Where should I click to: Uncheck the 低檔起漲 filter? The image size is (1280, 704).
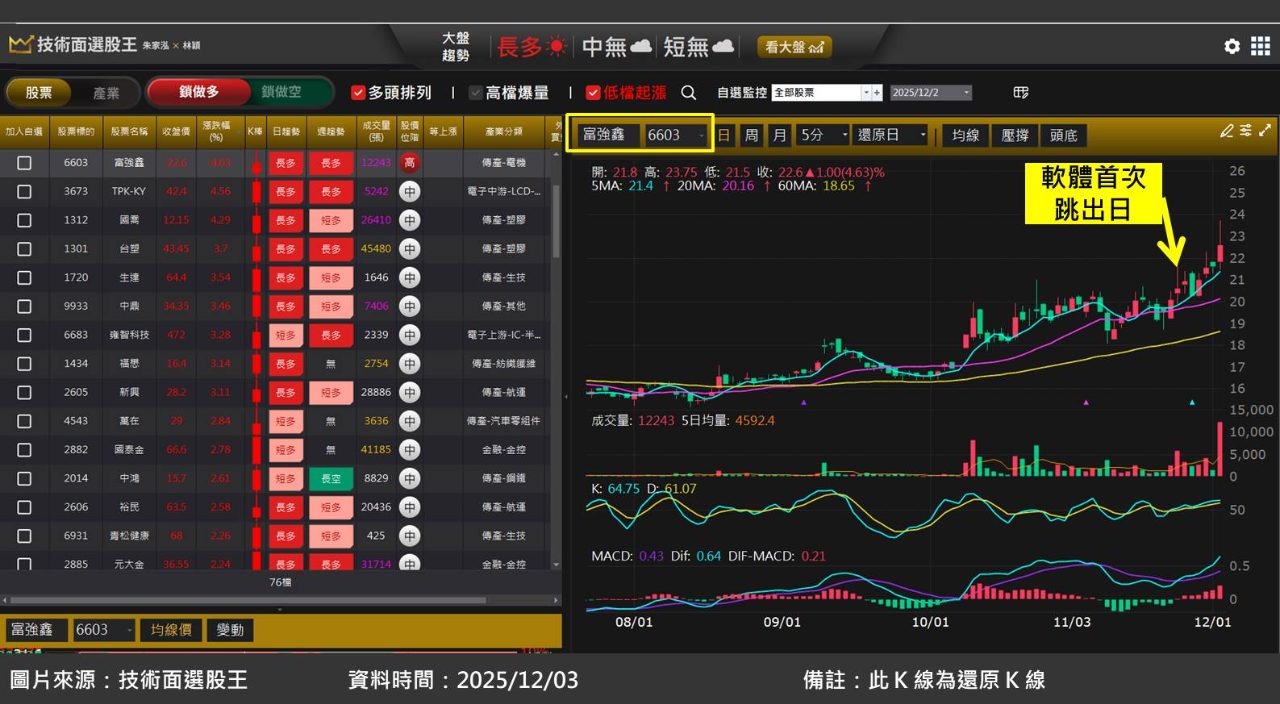pyautogui.click(x=593, y=93)
